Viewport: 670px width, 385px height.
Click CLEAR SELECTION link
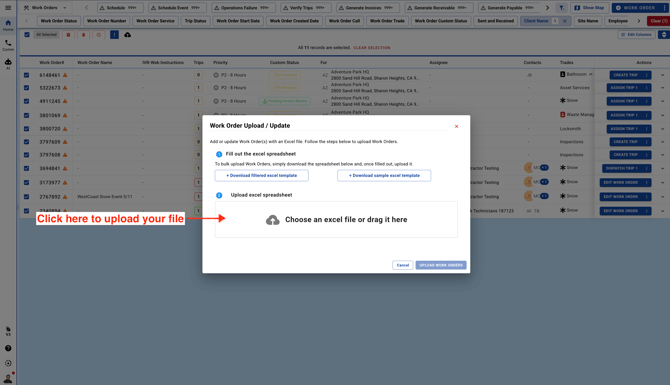pos(372,48)
